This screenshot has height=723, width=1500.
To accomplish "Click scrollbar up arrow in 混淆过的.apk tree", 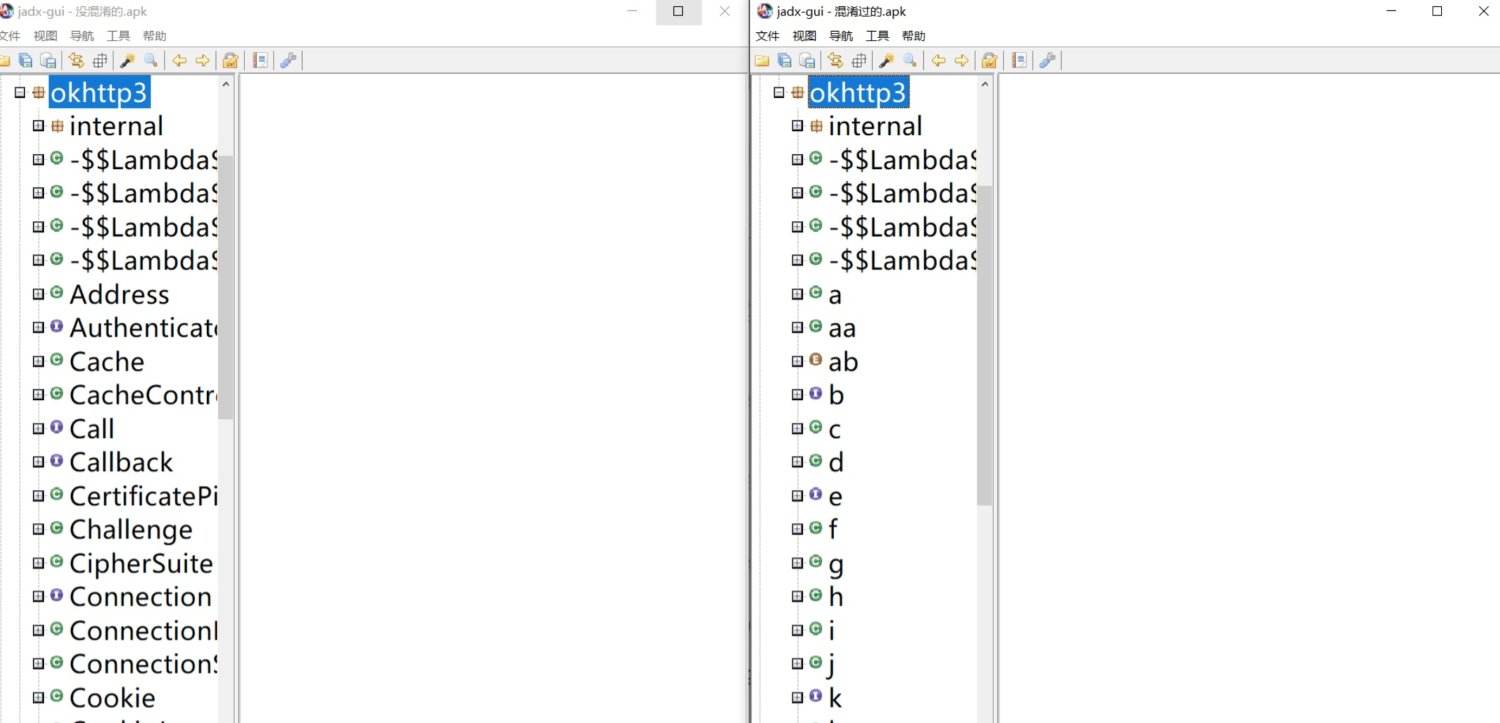I will click(x=985, y=84).
